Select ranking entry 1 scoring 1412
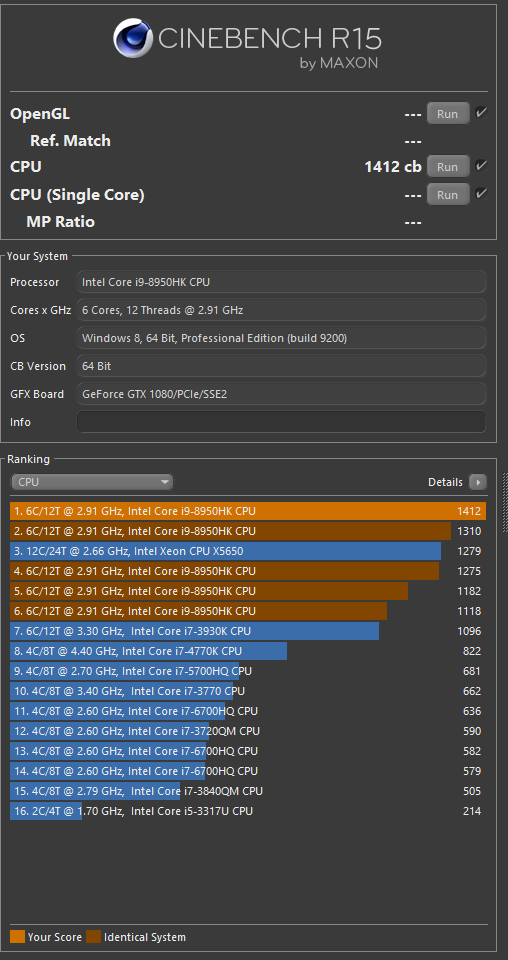The width and height of the screenshot is (508, 960). tap(248, 511)
